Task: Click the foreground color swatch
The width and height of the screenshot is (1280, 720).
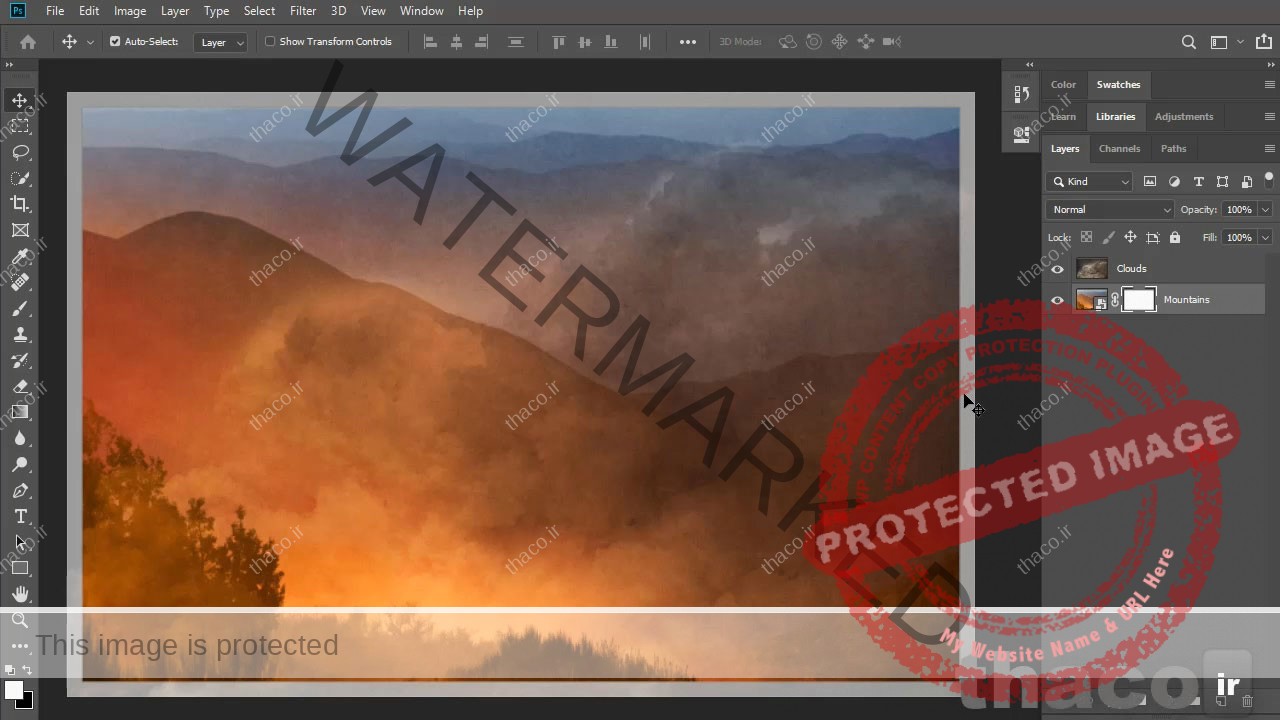Action: click(x=14, y=690)
